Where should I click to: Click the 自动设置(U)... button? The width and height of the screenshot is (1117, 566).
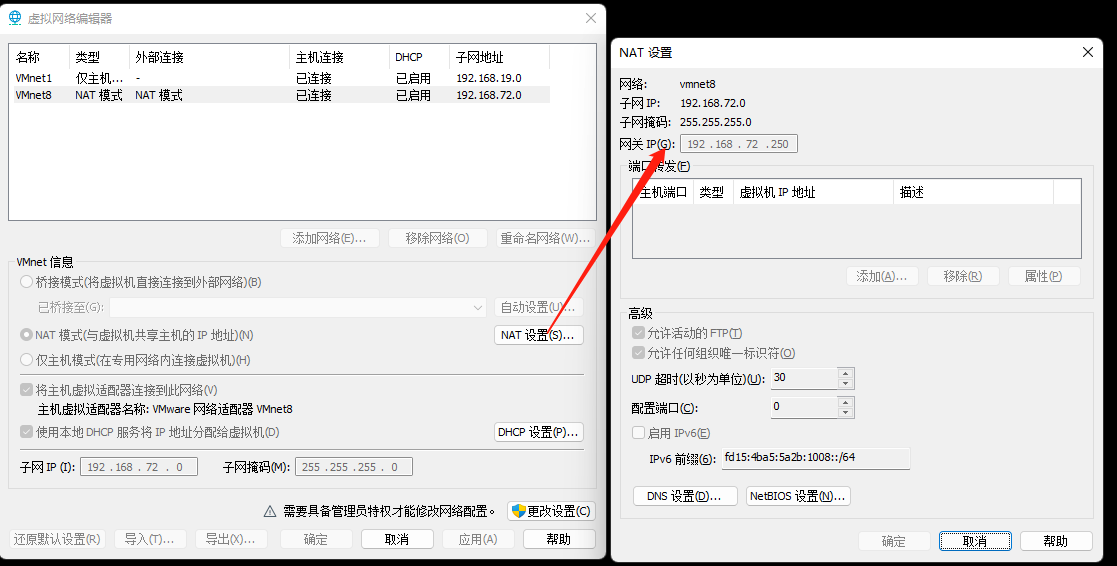(x=539, y=308)
